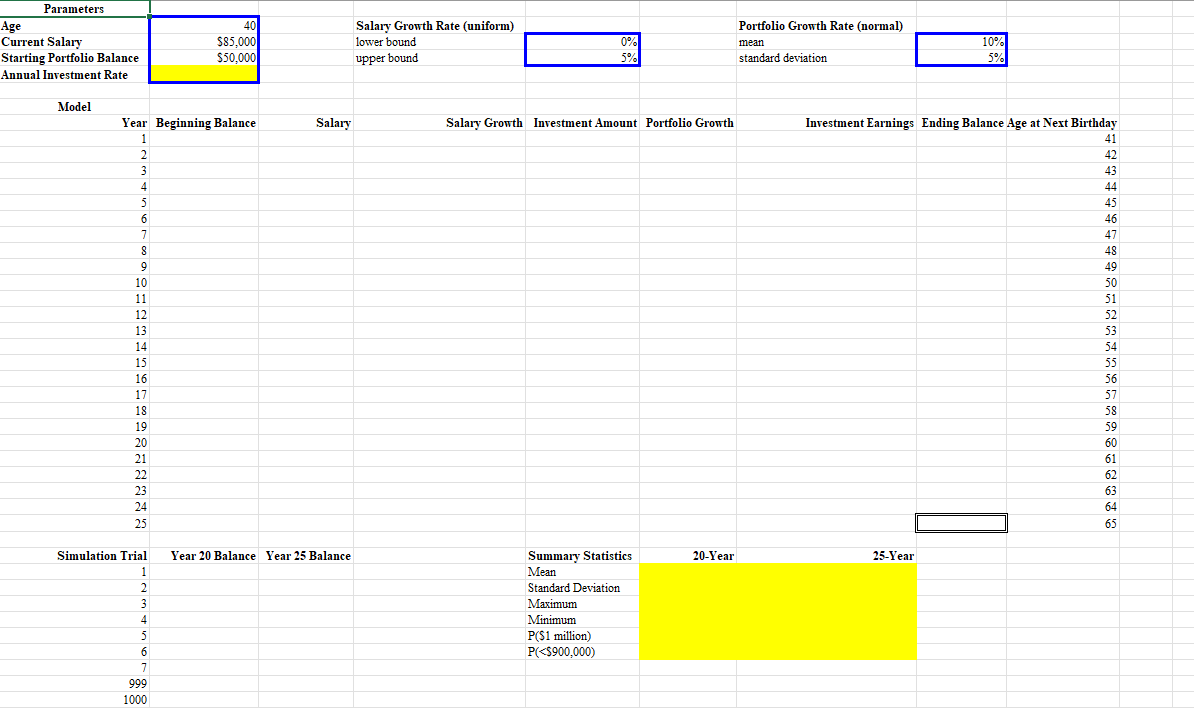This screenshot has width=1194, height=708.
Task: Click the portfolio mean value 10%
Action: [961, 42]
